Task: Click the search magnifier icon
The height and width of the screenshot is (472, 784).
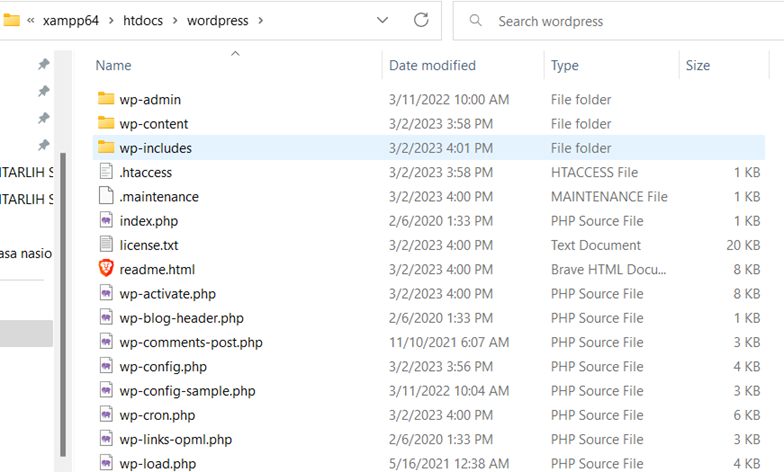Action: [x=475, y=21]
